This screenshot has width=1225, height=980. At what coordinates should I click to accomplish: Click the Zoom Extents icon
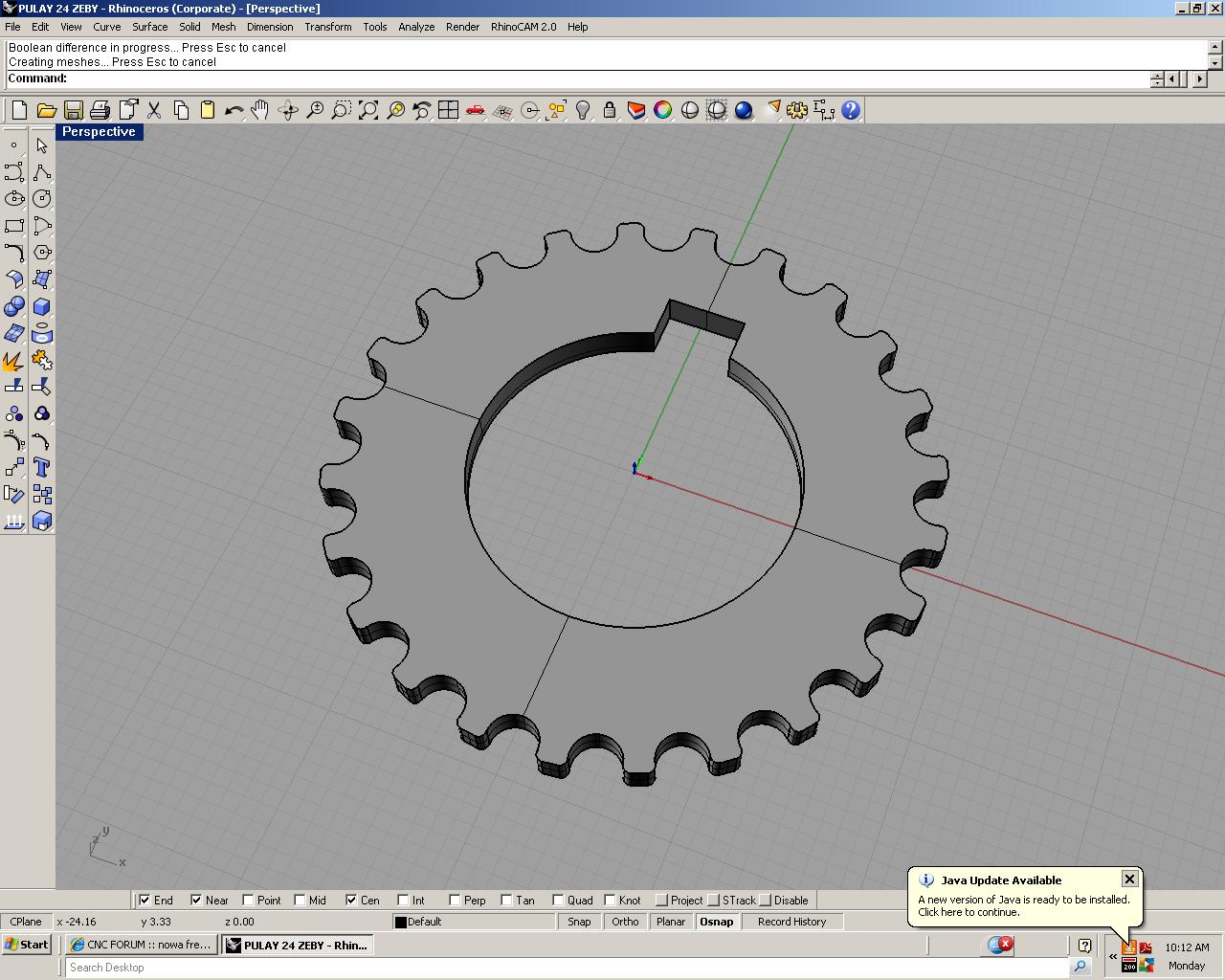click(x=368, y=110)
